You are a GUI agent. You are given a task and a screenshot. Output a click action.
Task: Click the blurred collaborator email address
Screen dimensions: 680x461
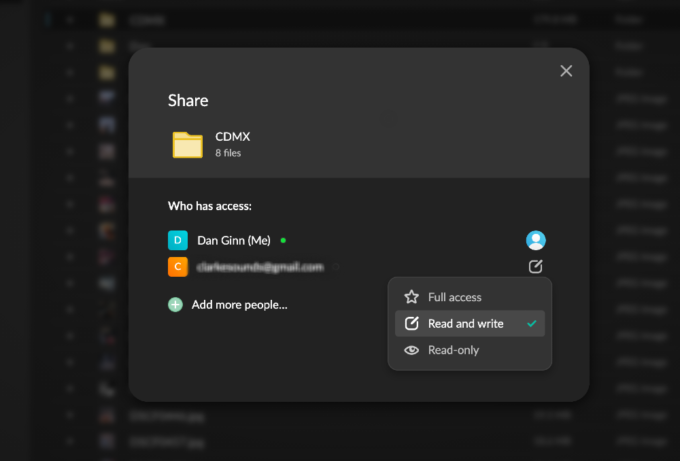(x=260, y=267)
